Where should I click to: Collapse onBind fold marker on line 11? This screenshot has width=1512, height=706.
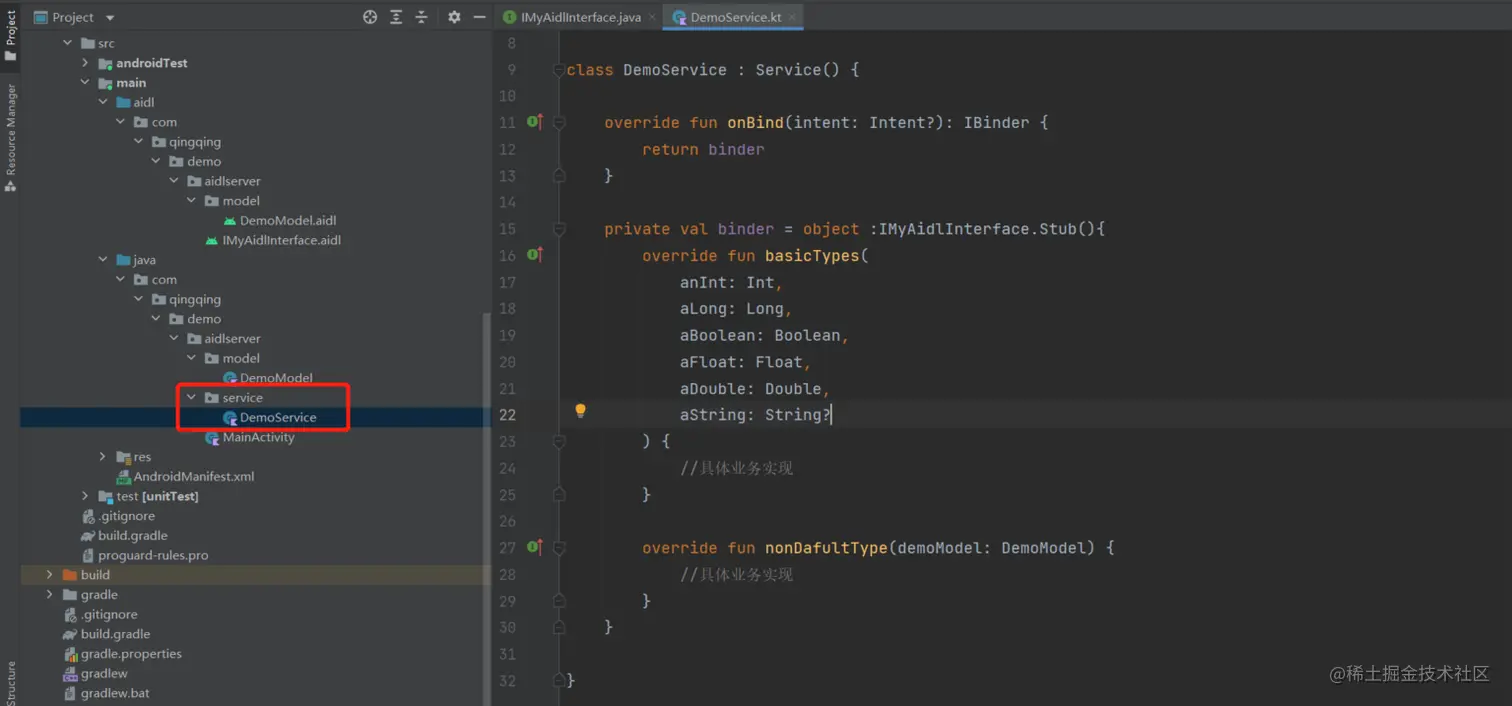click(x=559, y=123)
